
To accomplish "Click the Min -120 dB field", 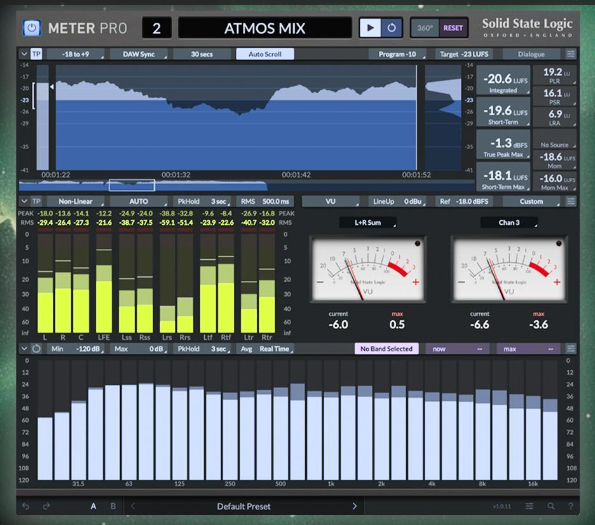I will tap(76, 349).
